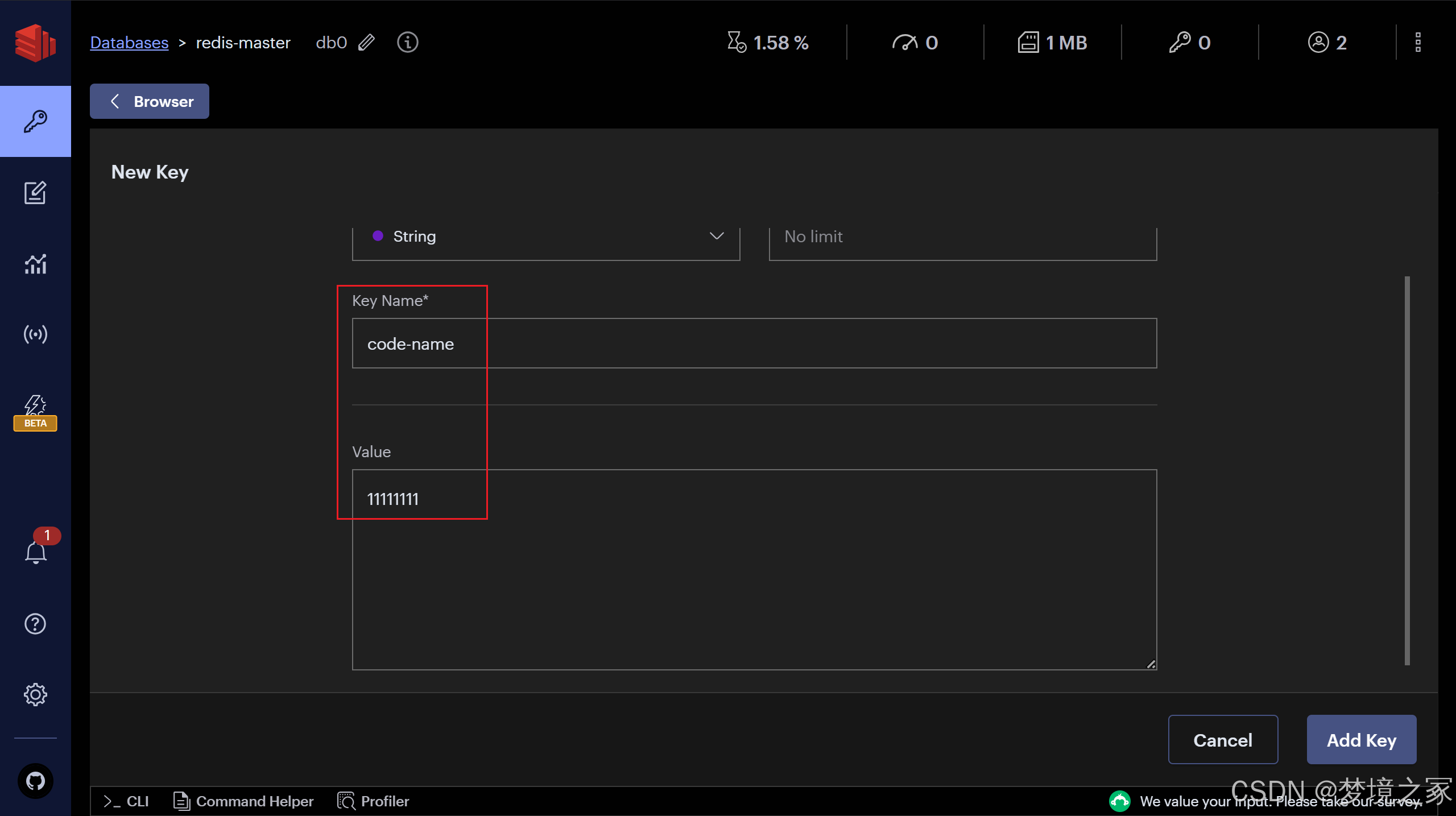Screen dimensions: 1456x816
Task: Click the survey message text
Action: pyautogui.click(x=1281, y=801)
